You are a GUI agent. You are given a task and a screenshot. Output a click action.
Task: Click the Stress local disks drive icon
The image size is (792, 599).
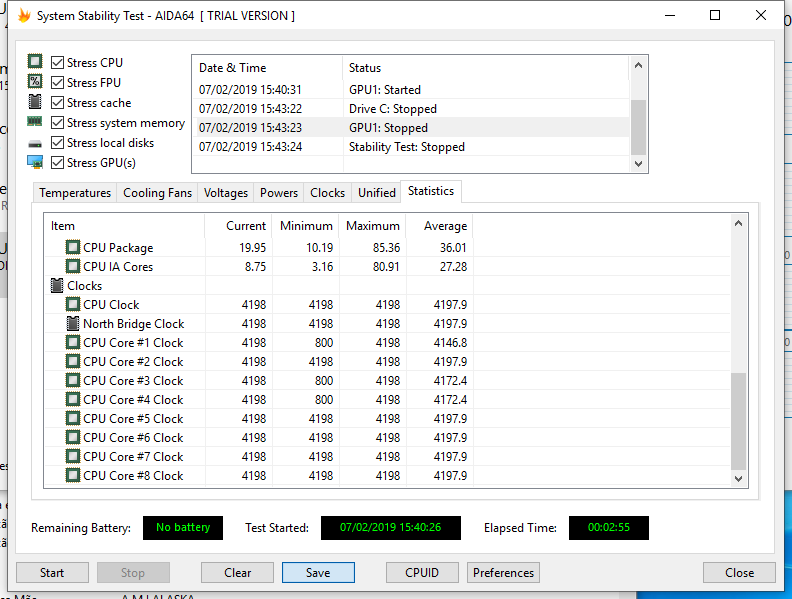coord(35,144)
